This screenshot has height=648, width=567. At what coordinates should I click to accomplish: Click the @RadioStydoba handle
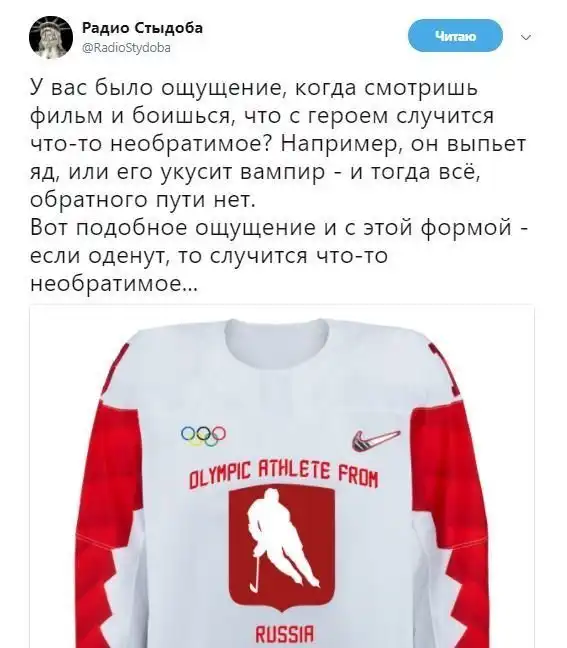pyautogui.click(x=126, y=48)
